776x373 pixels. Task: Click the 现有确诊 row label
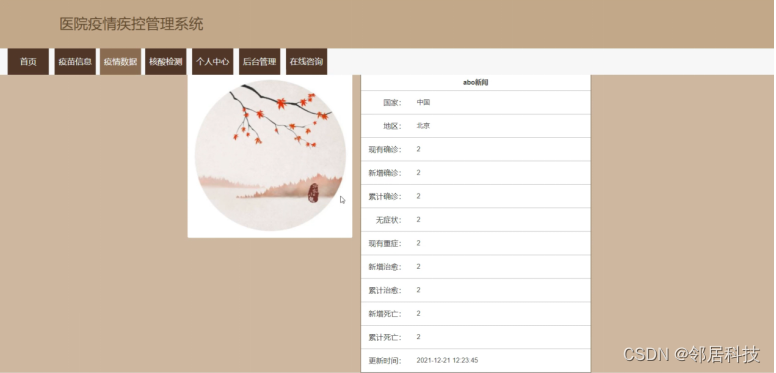385,149
